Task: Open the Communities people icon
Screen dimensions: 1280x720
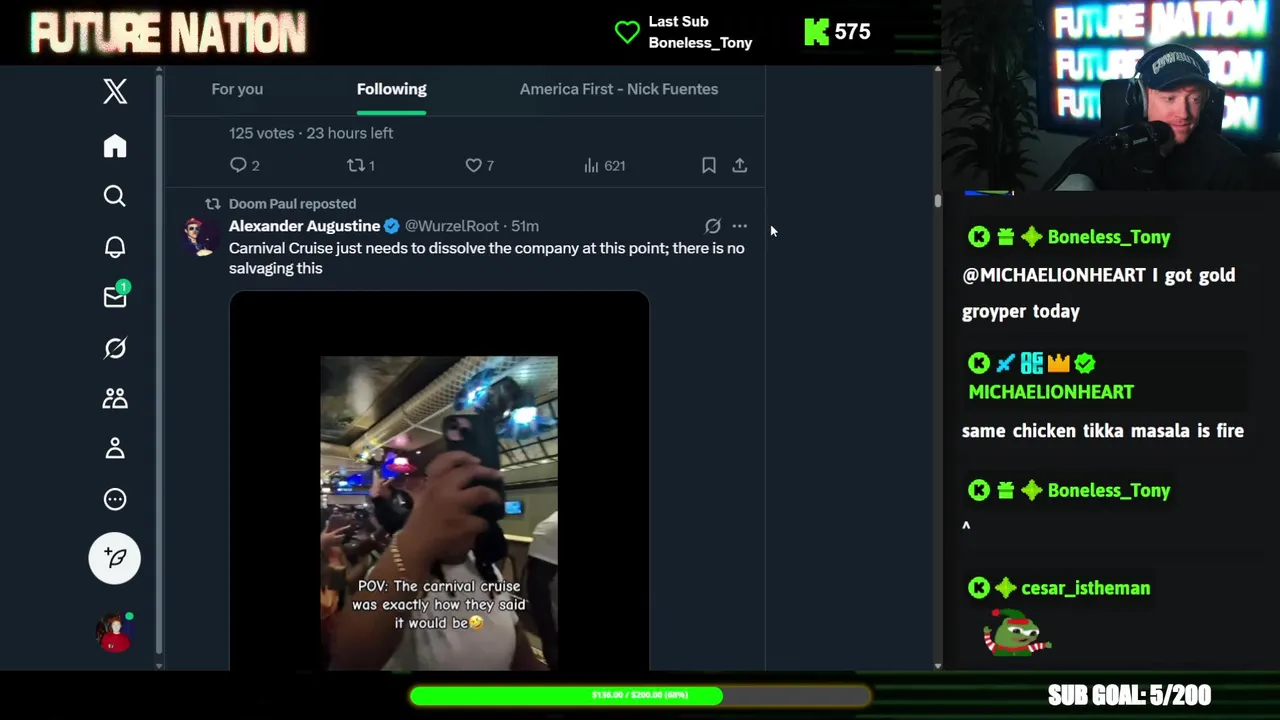Action: coord(115,398)
